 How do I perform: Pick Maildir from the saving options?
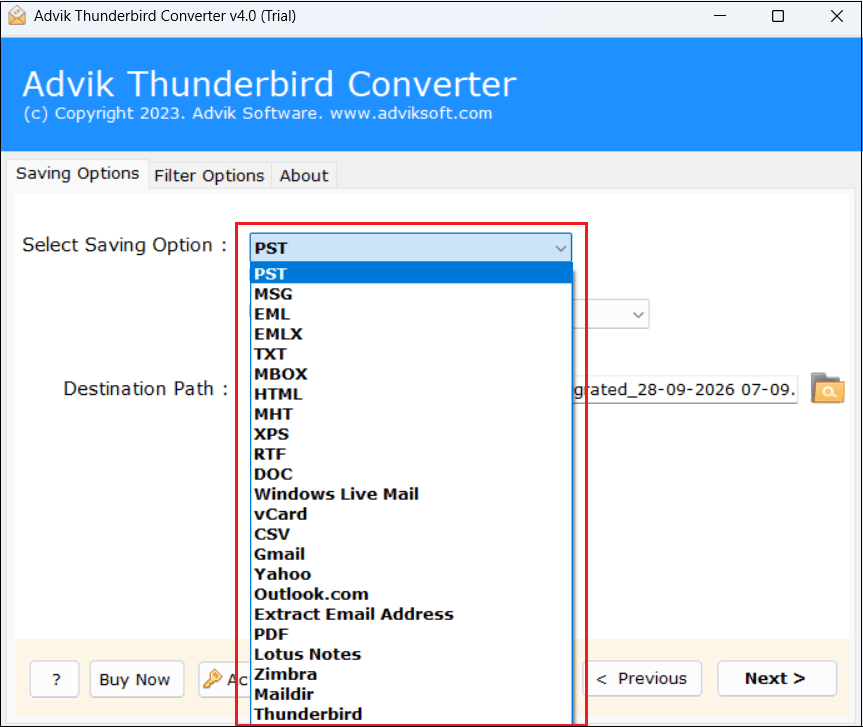412,694
